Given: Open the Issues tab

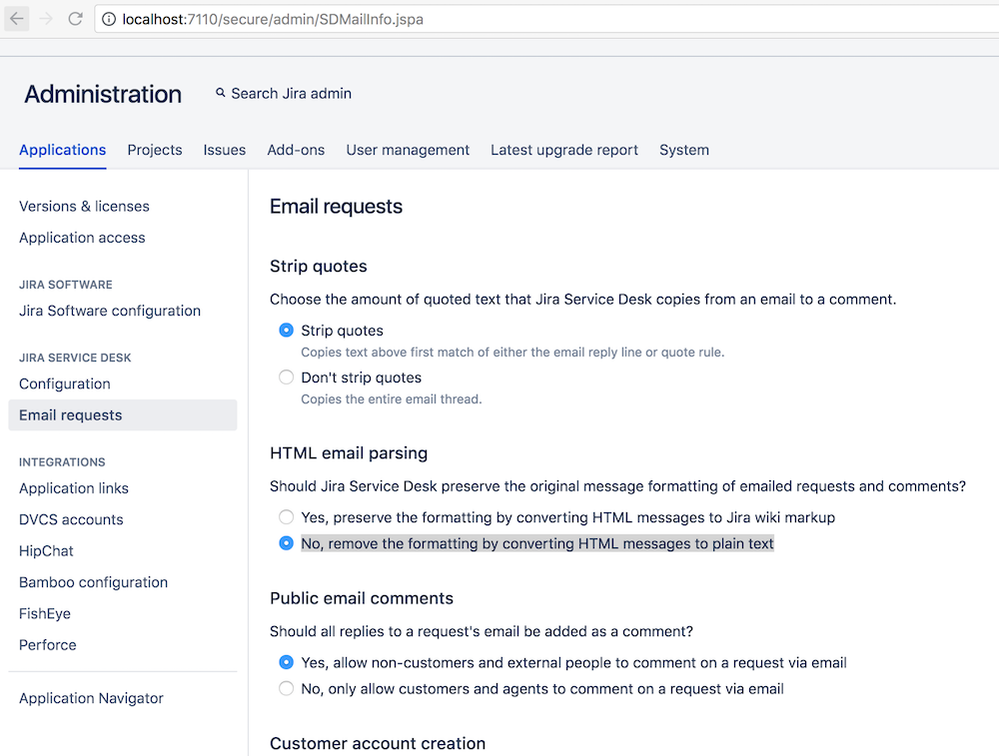Looking at the screenshot, I should click(224, 150).
